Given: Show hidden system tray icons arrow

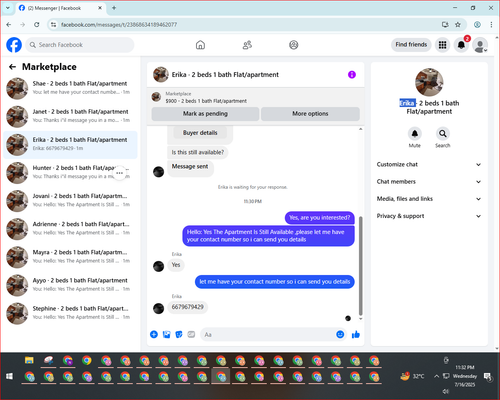Looking at the screenshot, I should [436, 376].
